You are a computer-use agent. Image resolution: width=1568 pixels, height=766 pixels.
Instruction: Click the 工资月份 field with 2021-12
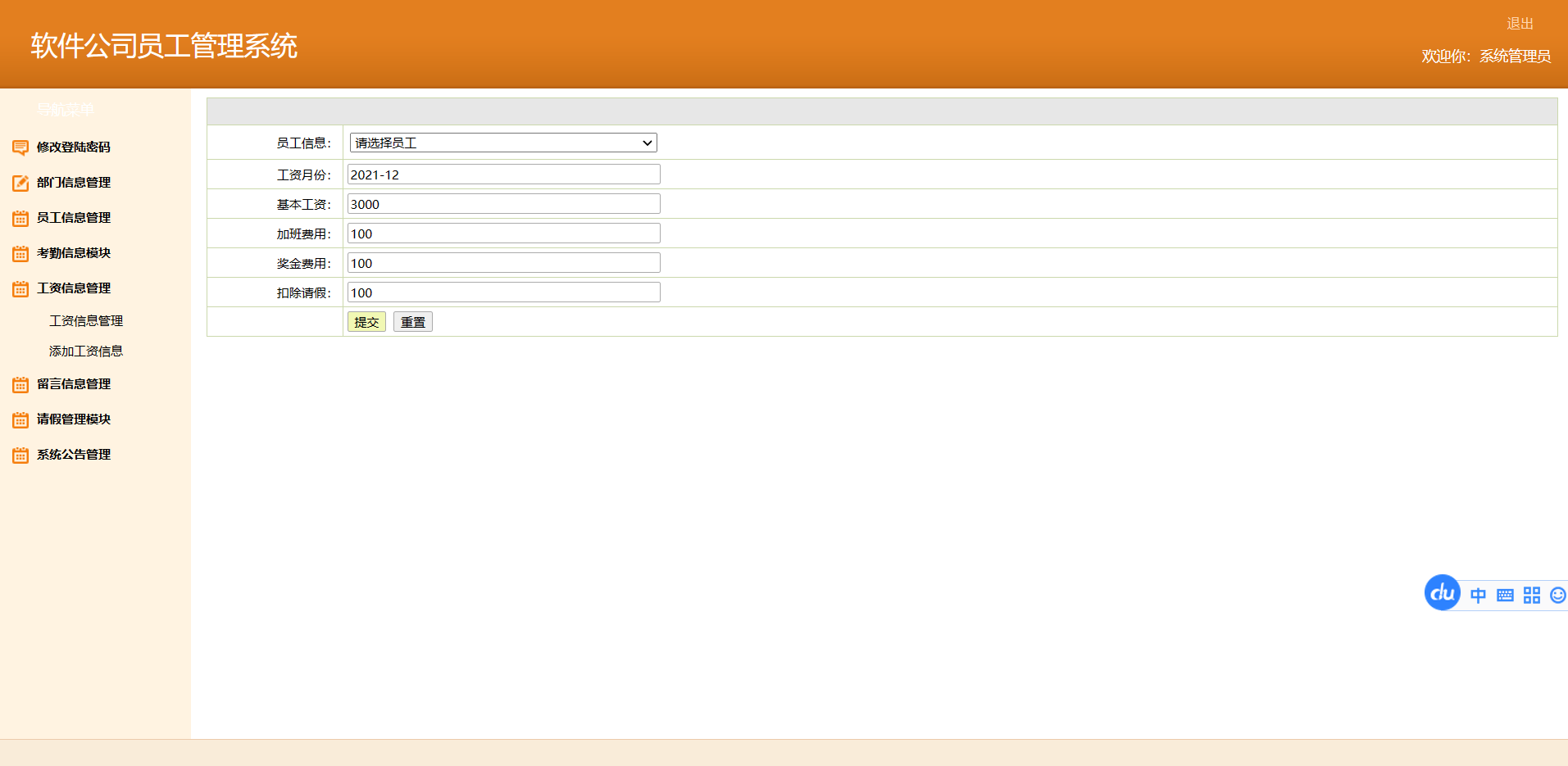(503, 175)
